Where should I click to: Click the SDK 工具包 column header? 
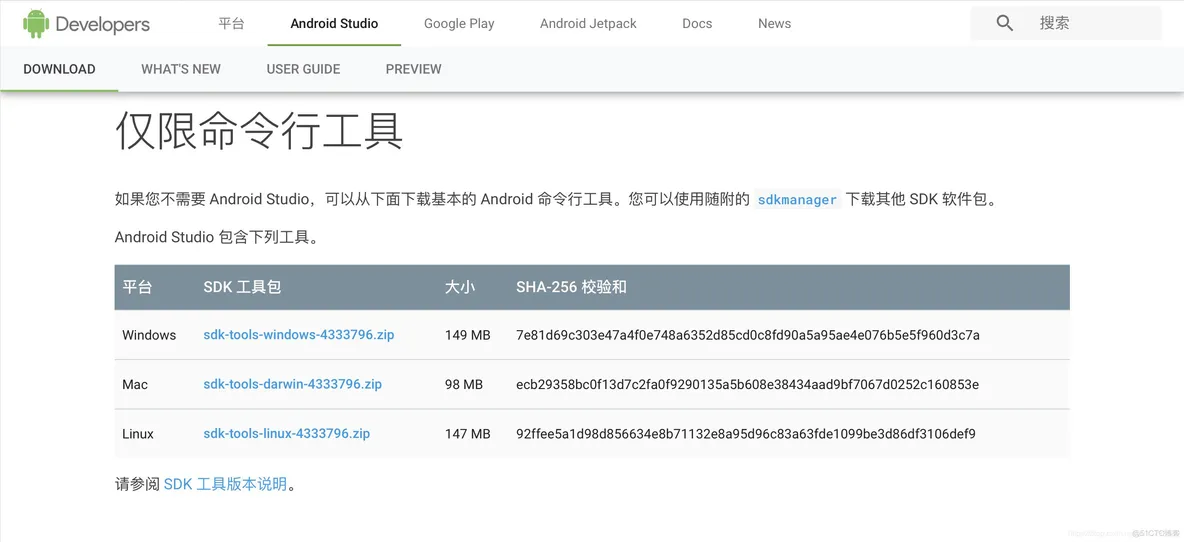[242, 287]
